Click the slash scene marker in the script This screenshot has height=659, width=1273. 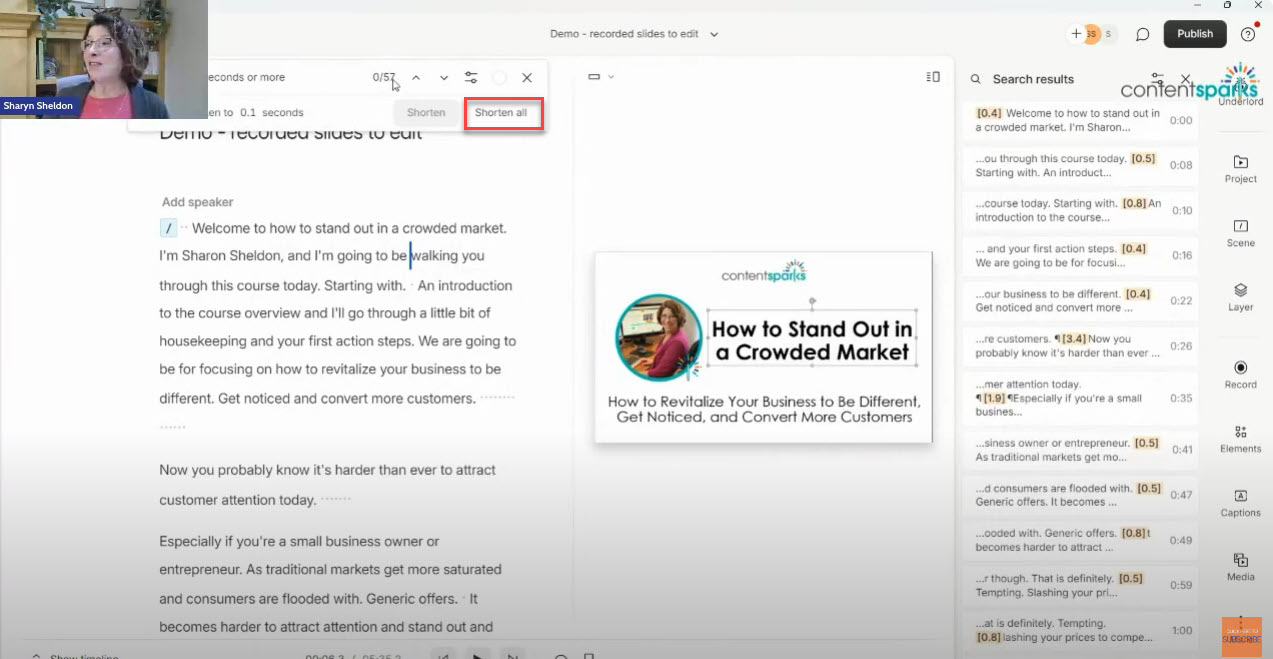click(x=168, y=228)
